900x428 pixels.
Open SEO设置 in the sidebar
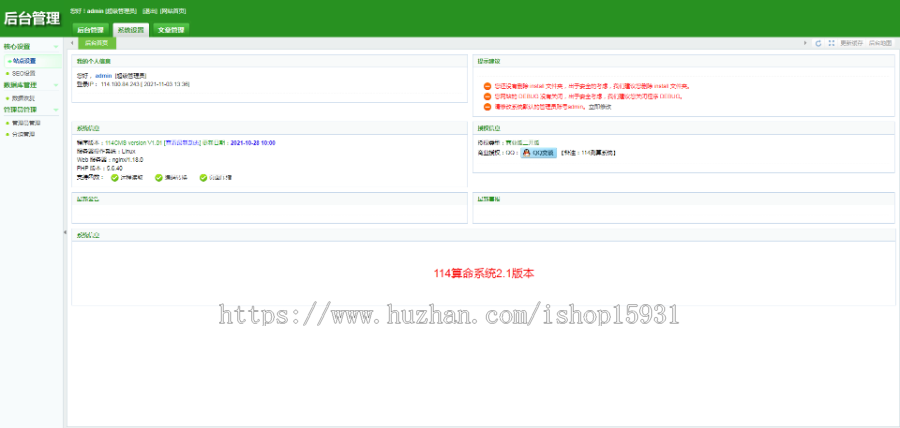tap(24, 73)
